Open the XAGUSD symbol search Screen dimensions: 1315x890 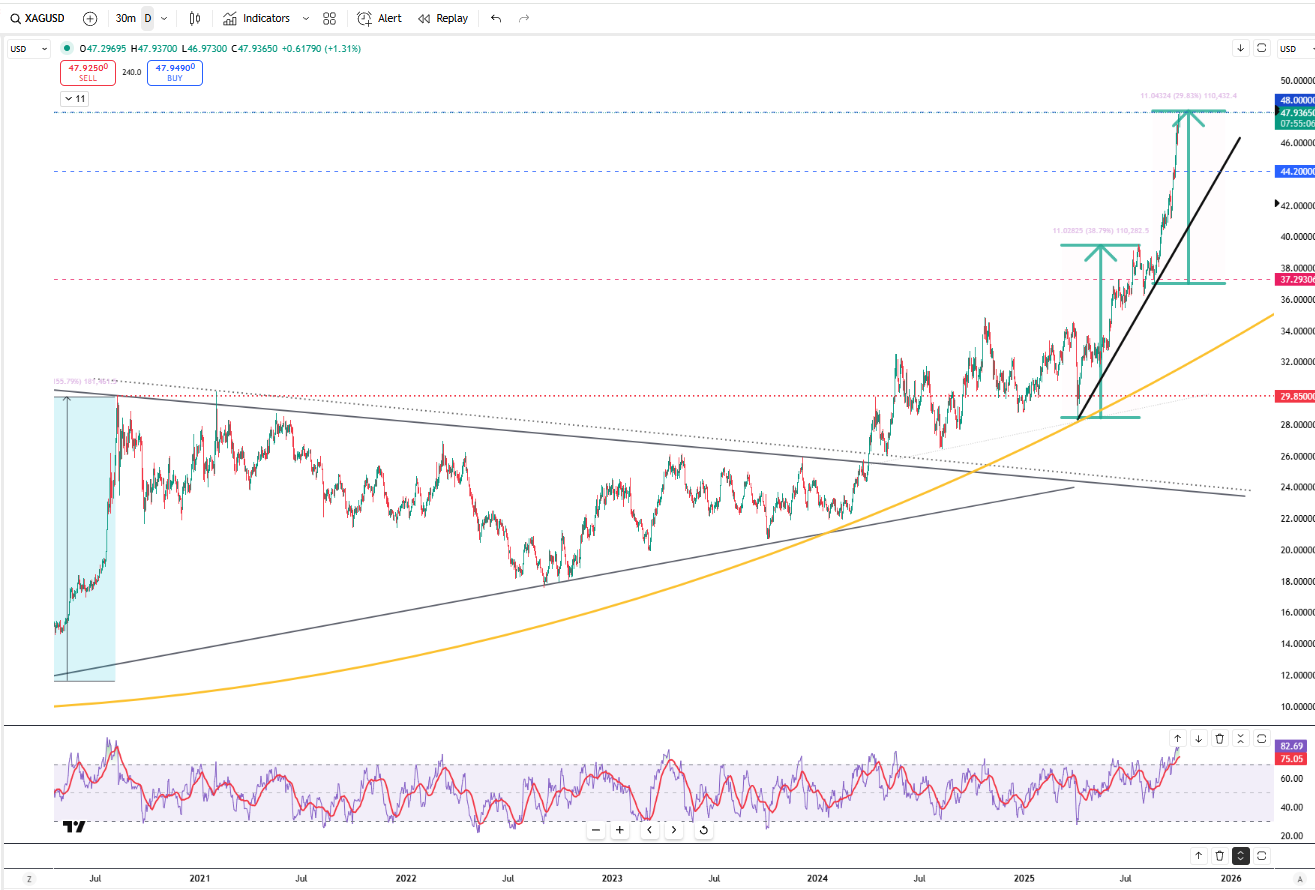pos(40,18)
